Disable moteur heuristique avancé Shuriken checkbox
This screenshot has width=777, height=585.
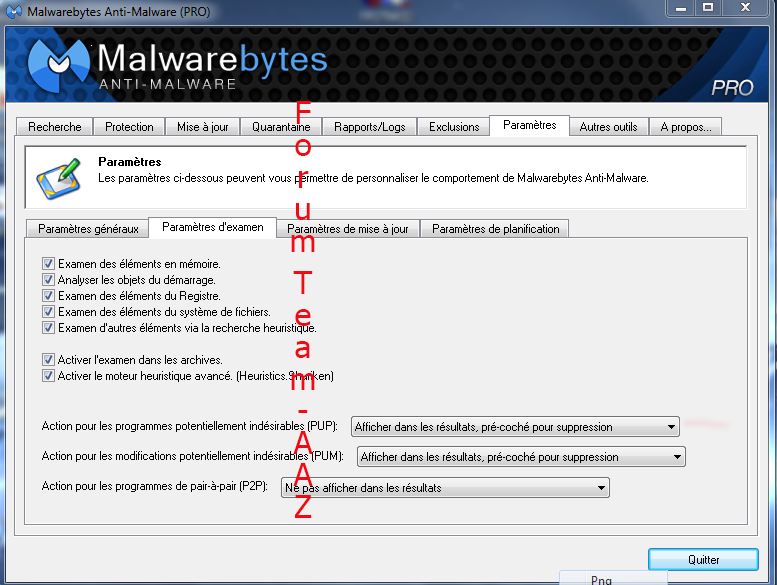(48, 375)
